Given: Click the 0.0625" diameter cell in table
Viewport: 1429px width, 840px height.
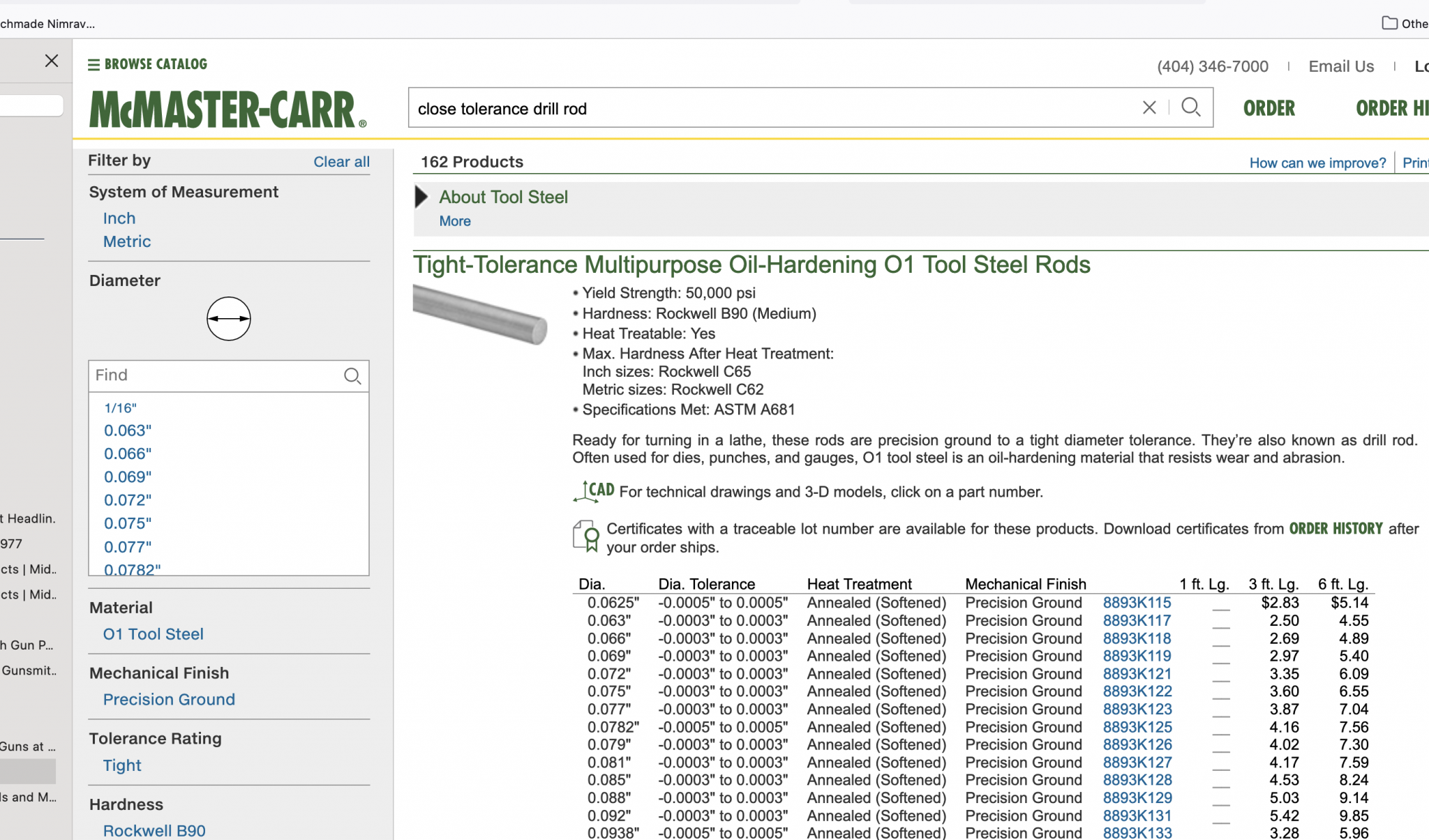Looking at the screenshot, I should (x=613, y=603).
